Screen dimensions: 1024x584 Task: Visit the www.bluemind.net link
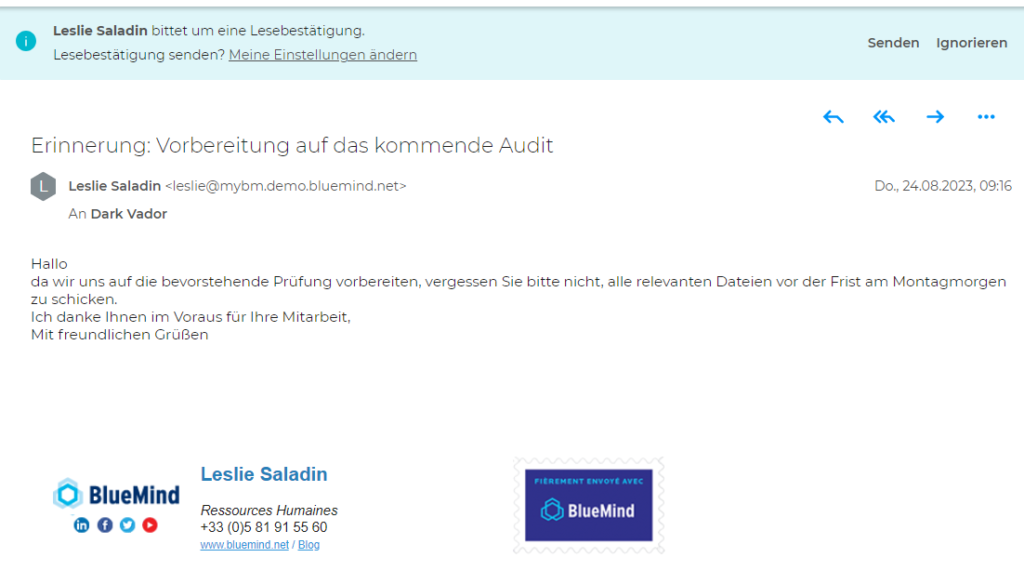click(244, 545)
